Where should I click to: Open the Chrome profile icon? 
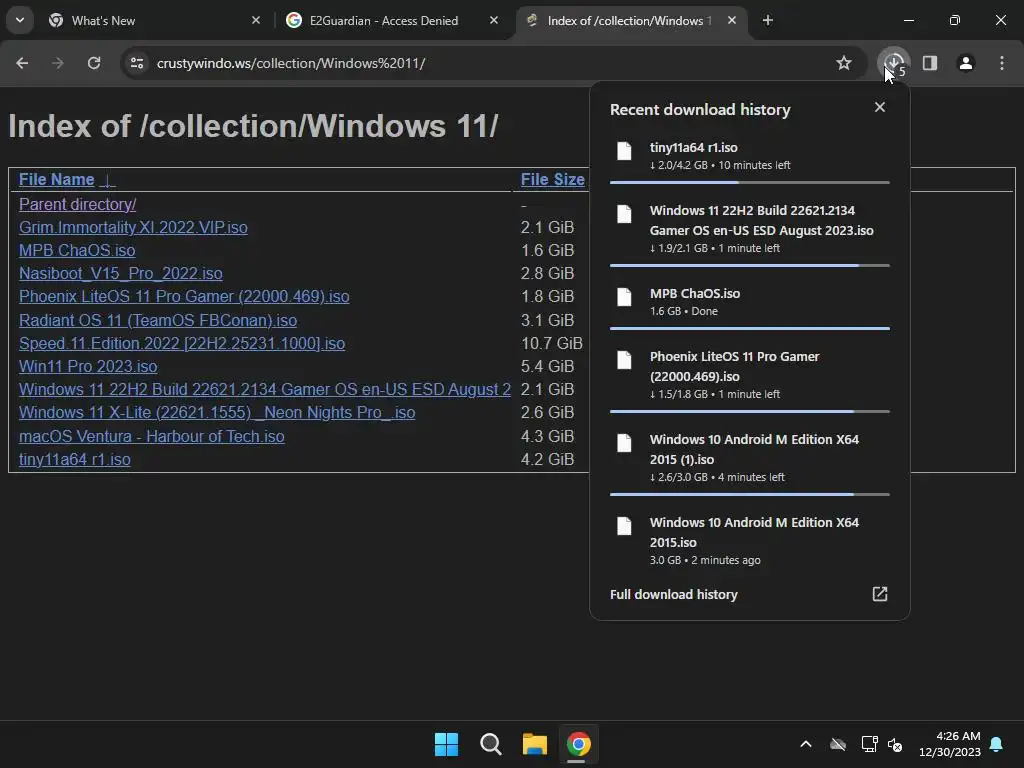(966, 63)
